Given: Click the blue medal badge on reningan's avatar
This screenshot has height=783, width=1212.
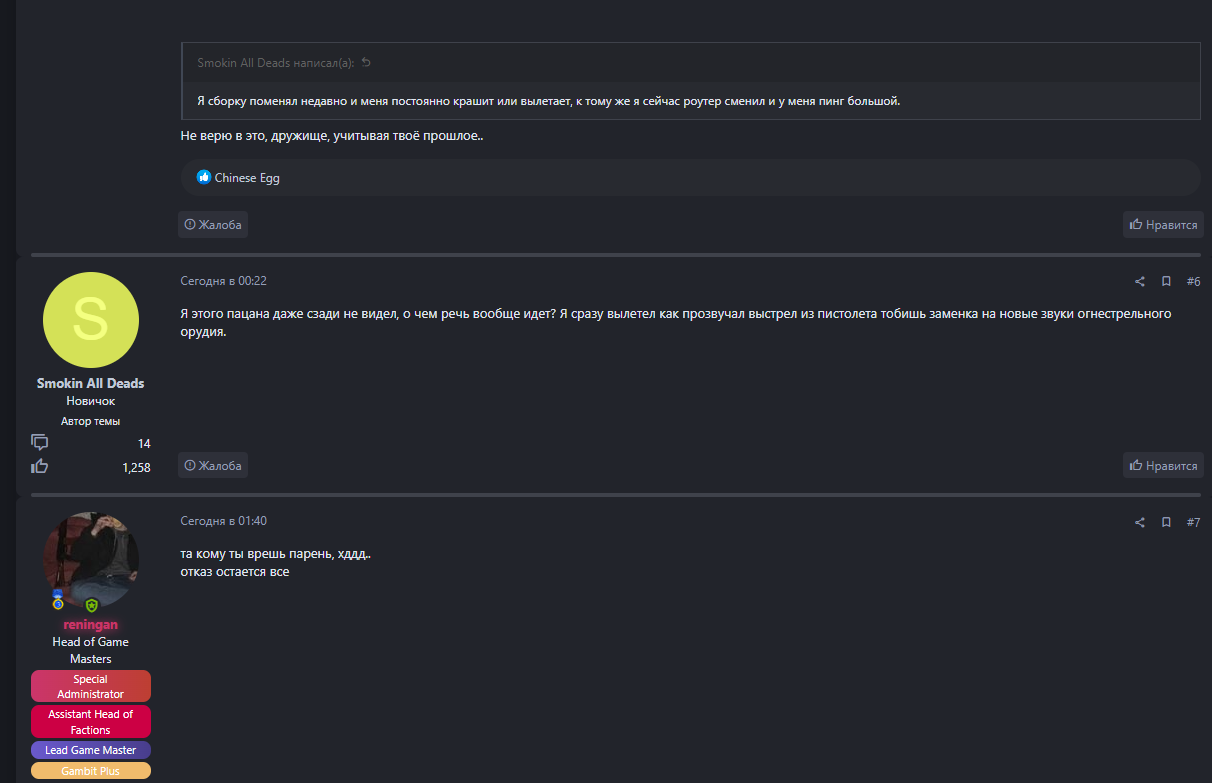Looking at the screenshot, I should click(x=58, y=600).
